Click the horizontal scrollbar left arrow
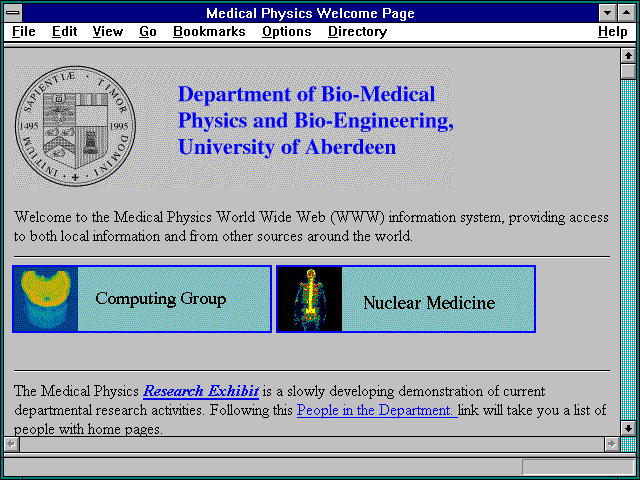The image size is (640, 480). point(12,444)
